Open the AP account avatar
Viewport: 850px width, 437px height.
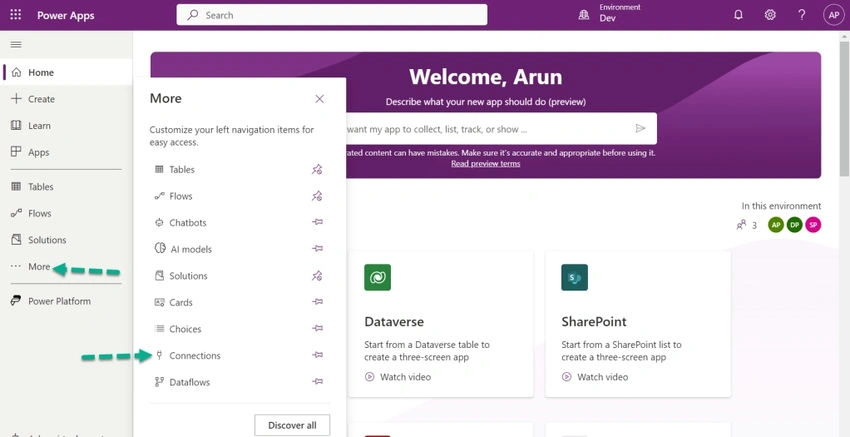click(x=834, y=15)
